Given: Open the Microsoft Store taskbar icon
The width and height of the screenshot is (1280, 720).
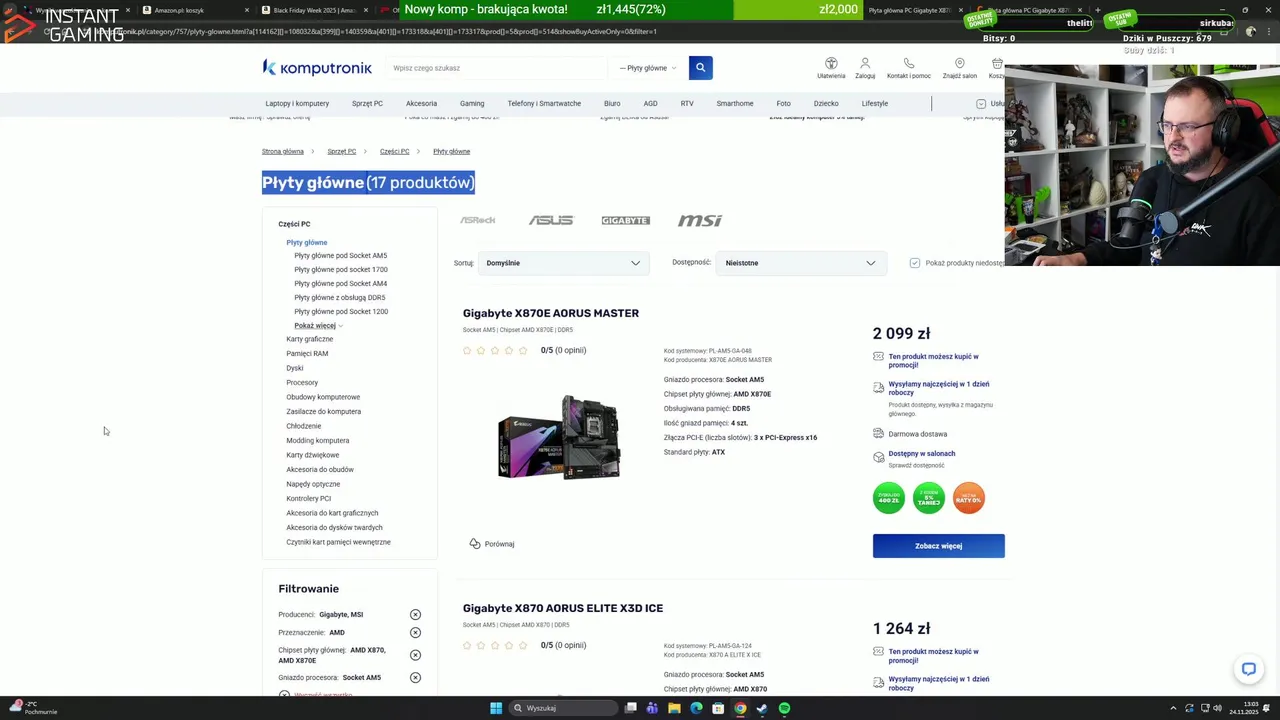Looking at the screenshot, I should [x=718, y=708].
